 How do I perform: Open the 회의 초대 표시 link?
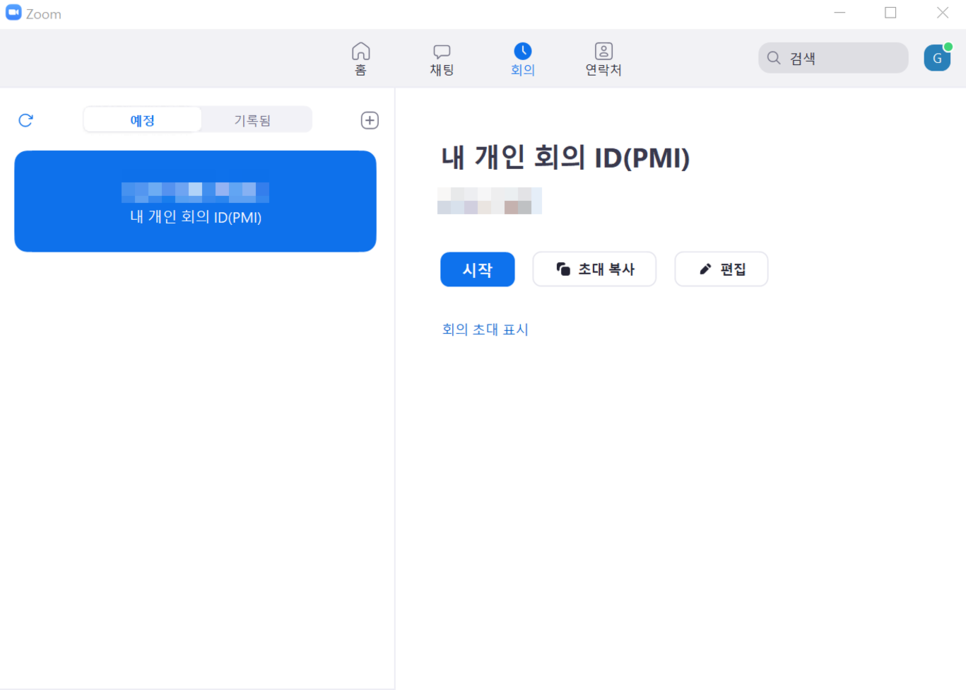coord(485,330)
